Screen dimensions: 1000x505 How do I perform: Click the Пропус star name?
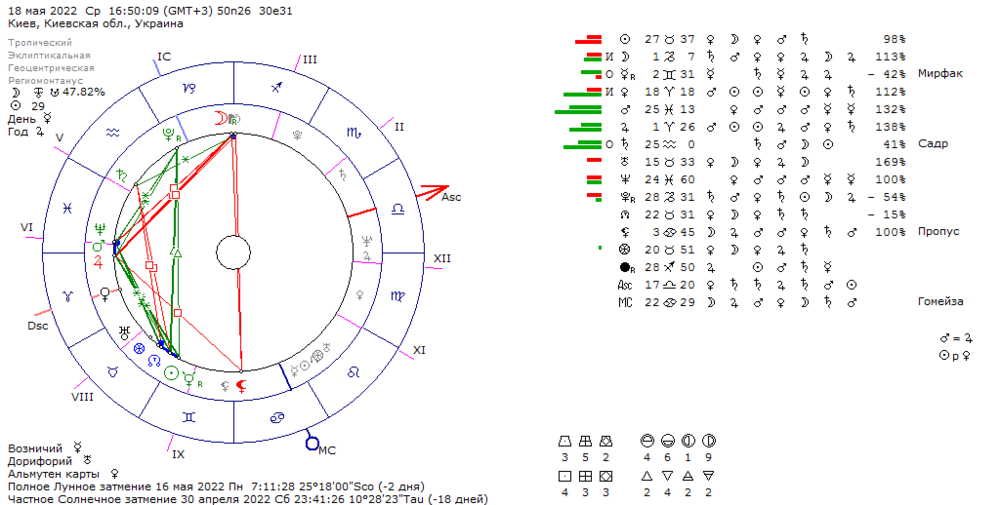[x=938, y=231]
